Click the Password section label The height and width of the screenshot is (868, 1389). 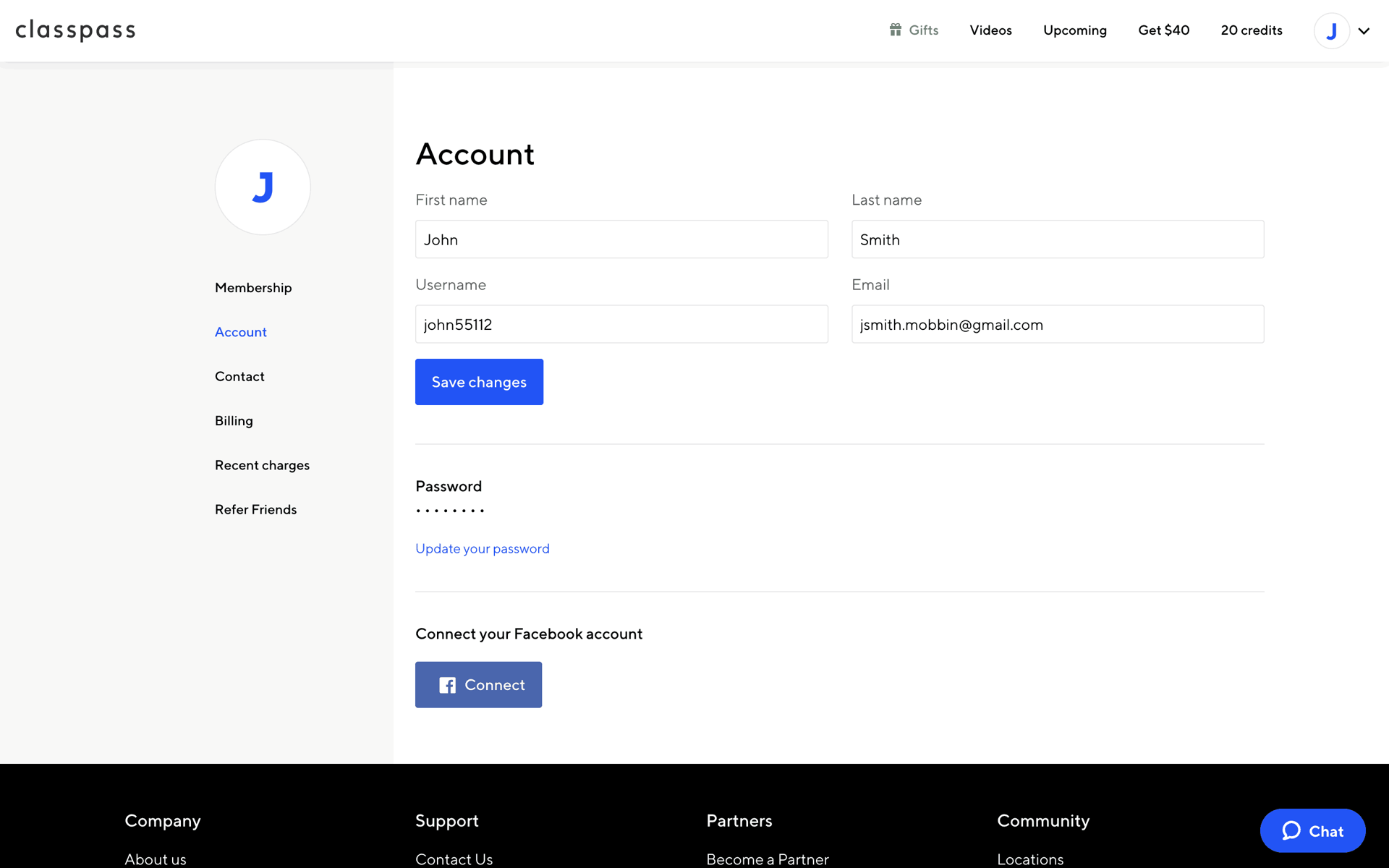point(449,486)
